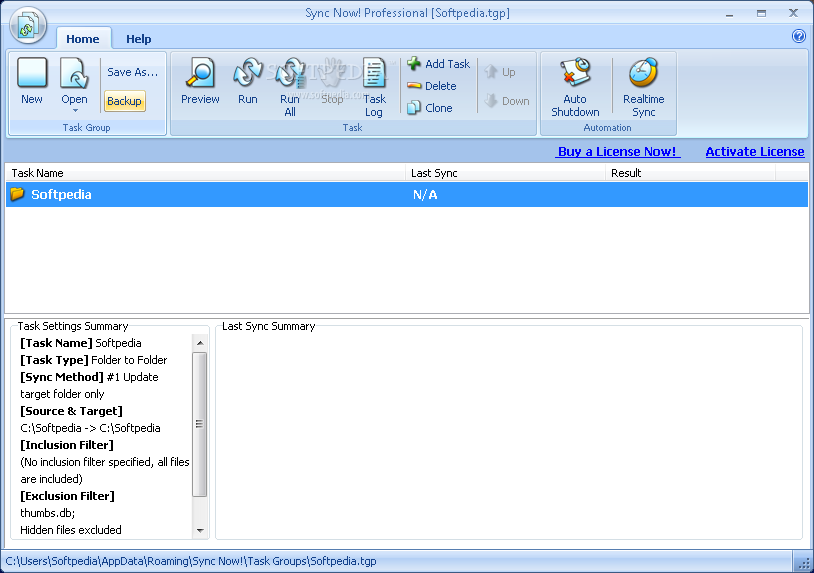Run the selected task
The image size is (814, 573).
248,81
